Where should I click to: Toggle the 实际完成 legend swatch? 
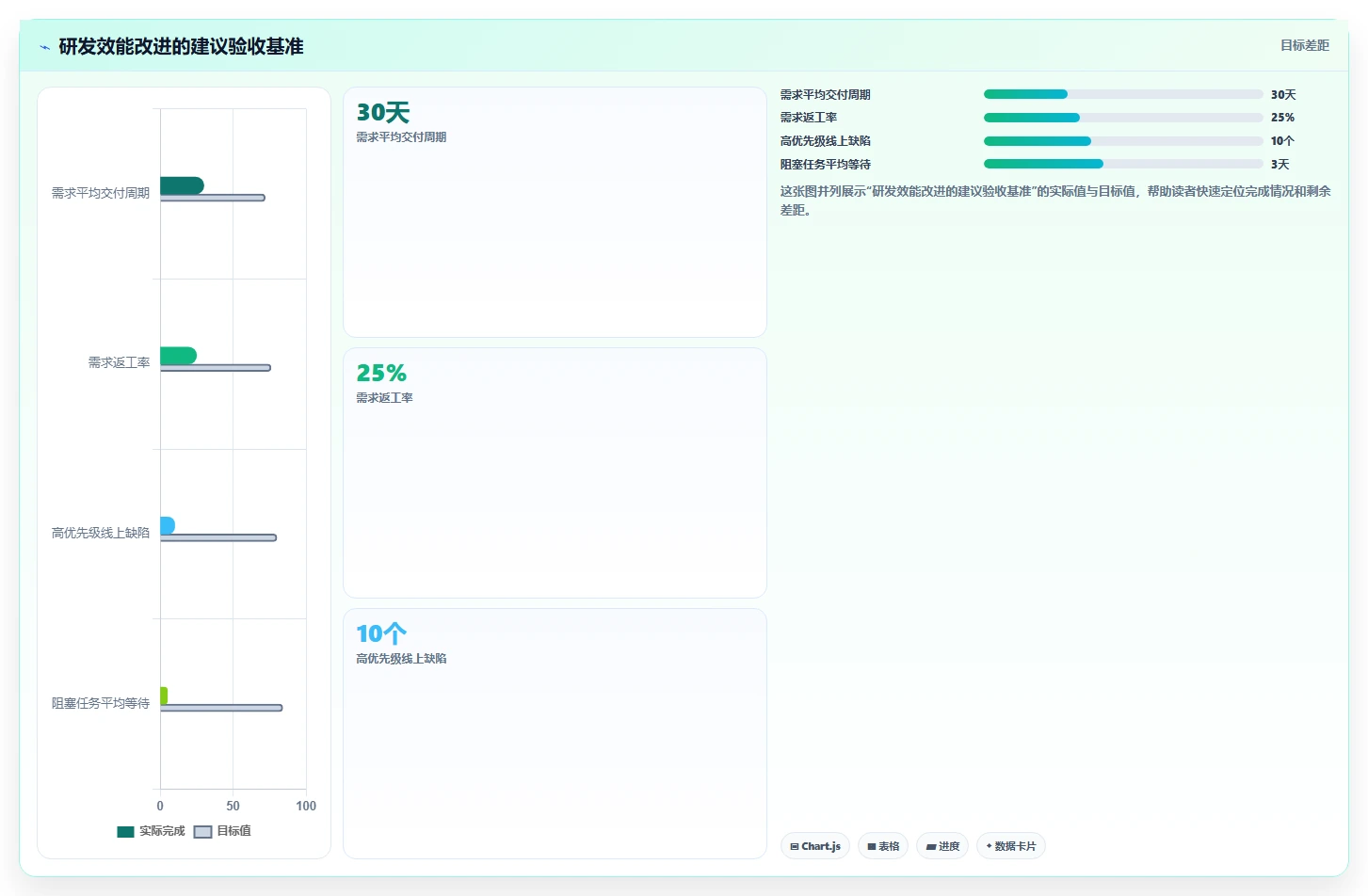(x=126, y=831)
